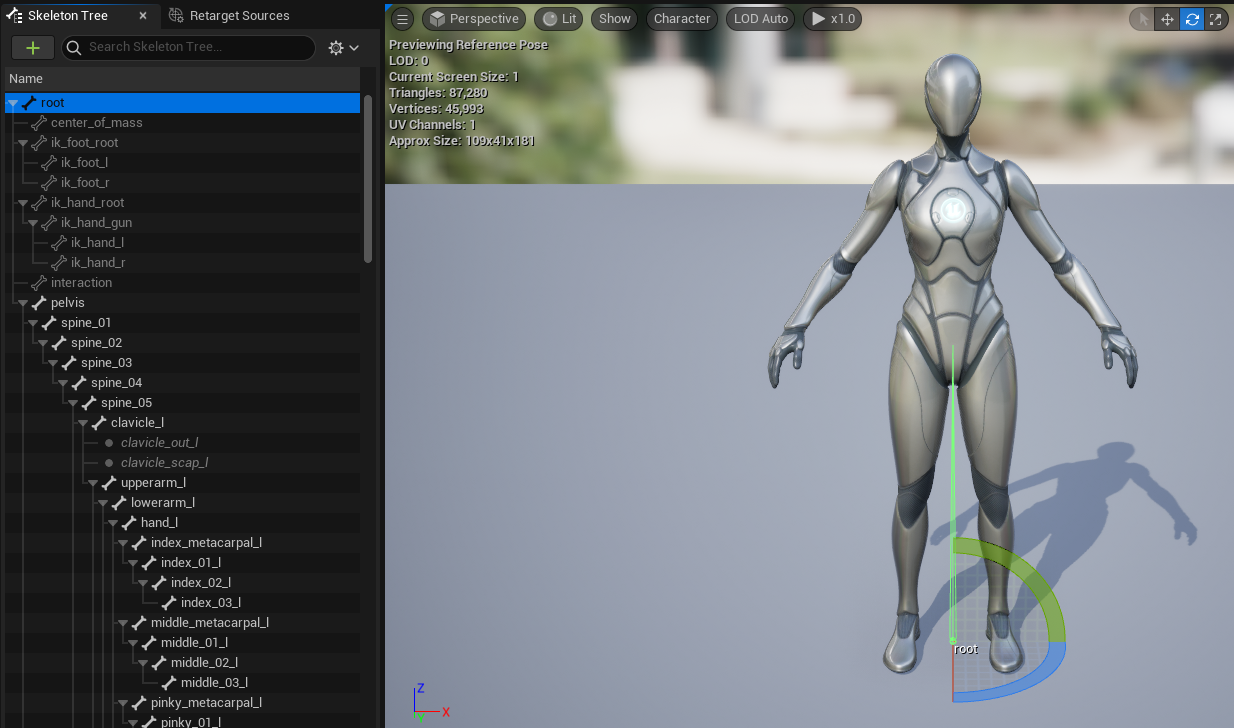Viewport: 1234px width, 728px height.
Task: Click the bone icon beside interaction
Action: 39,282
